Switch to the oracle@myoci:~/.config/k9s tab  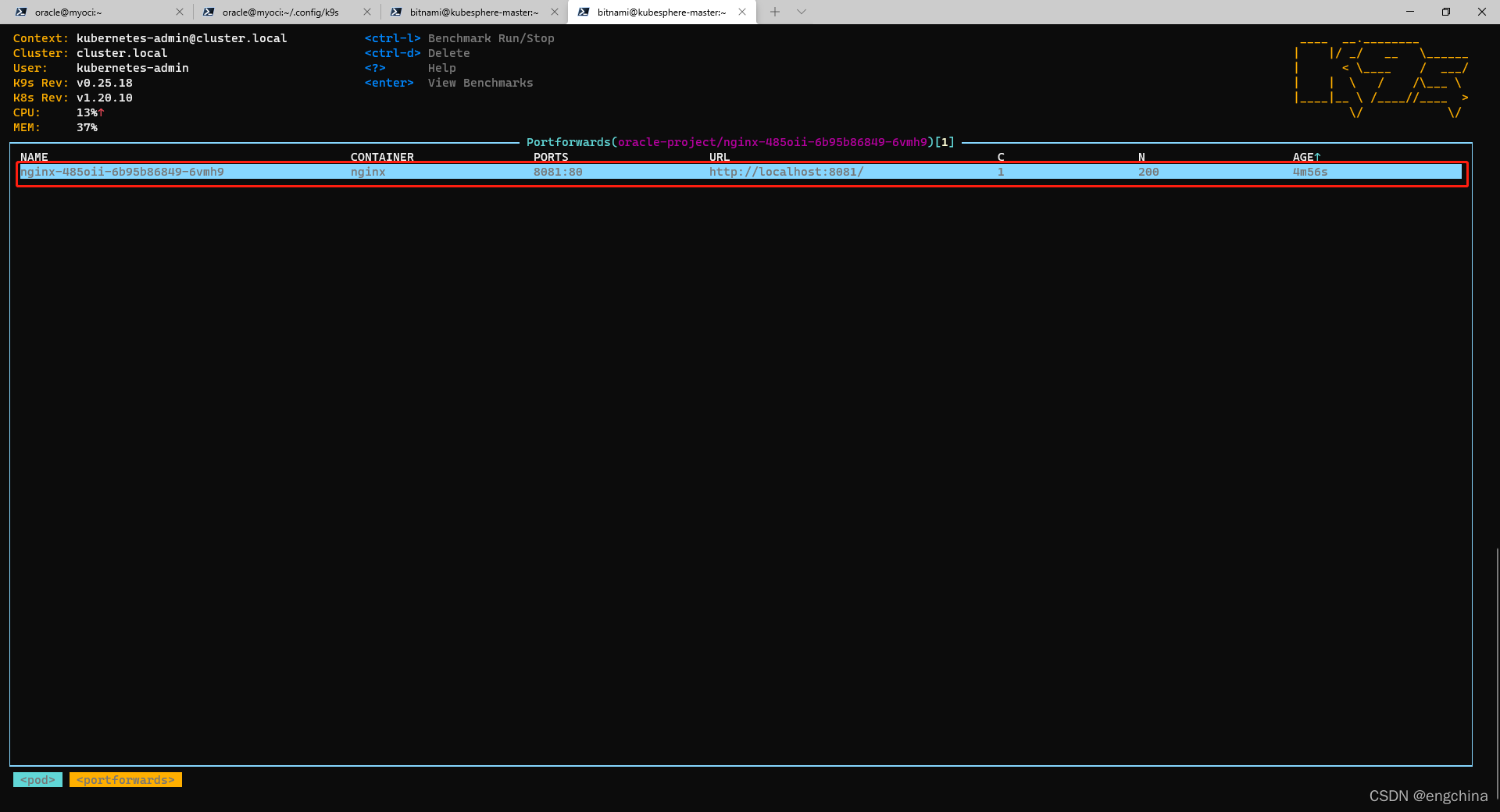(283, 12)
